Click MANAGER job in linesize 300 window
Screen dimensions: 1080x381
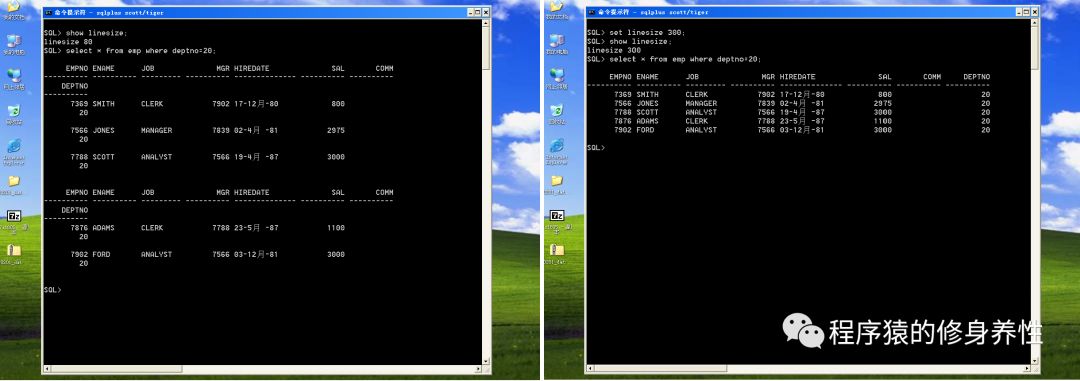(701, 103)
